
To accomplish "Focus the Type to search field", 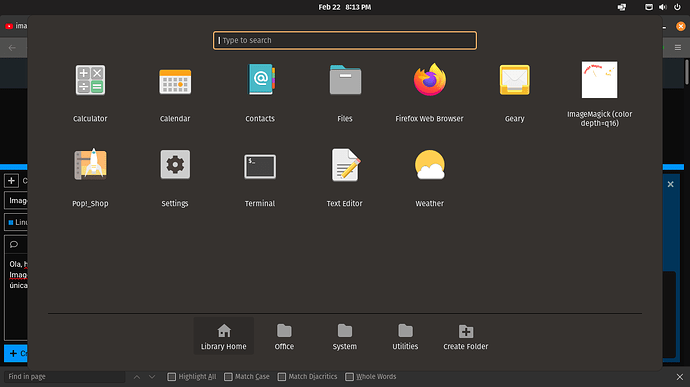I will coord(345,40).
